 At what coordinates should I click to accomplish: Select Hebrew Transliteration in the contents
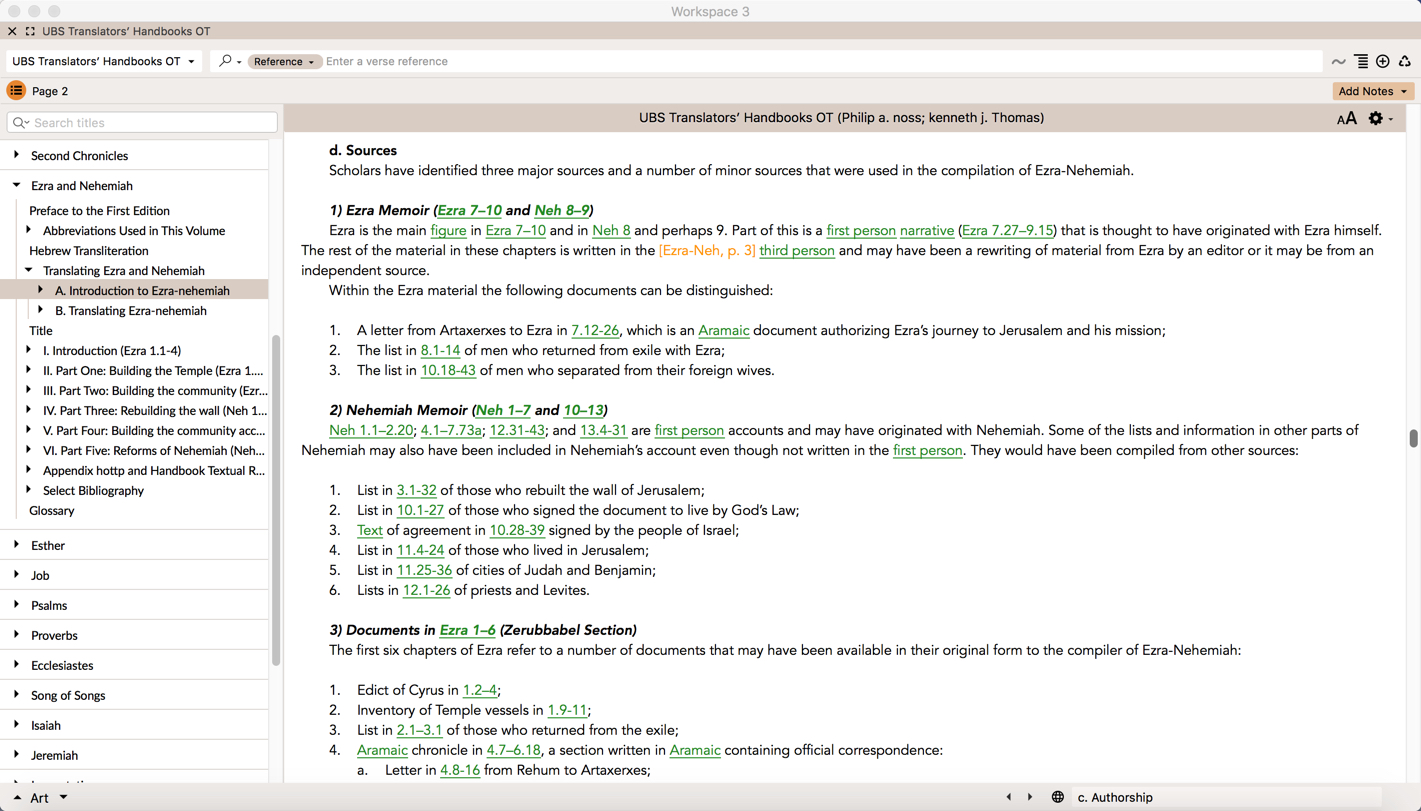[x=89, y=251]
